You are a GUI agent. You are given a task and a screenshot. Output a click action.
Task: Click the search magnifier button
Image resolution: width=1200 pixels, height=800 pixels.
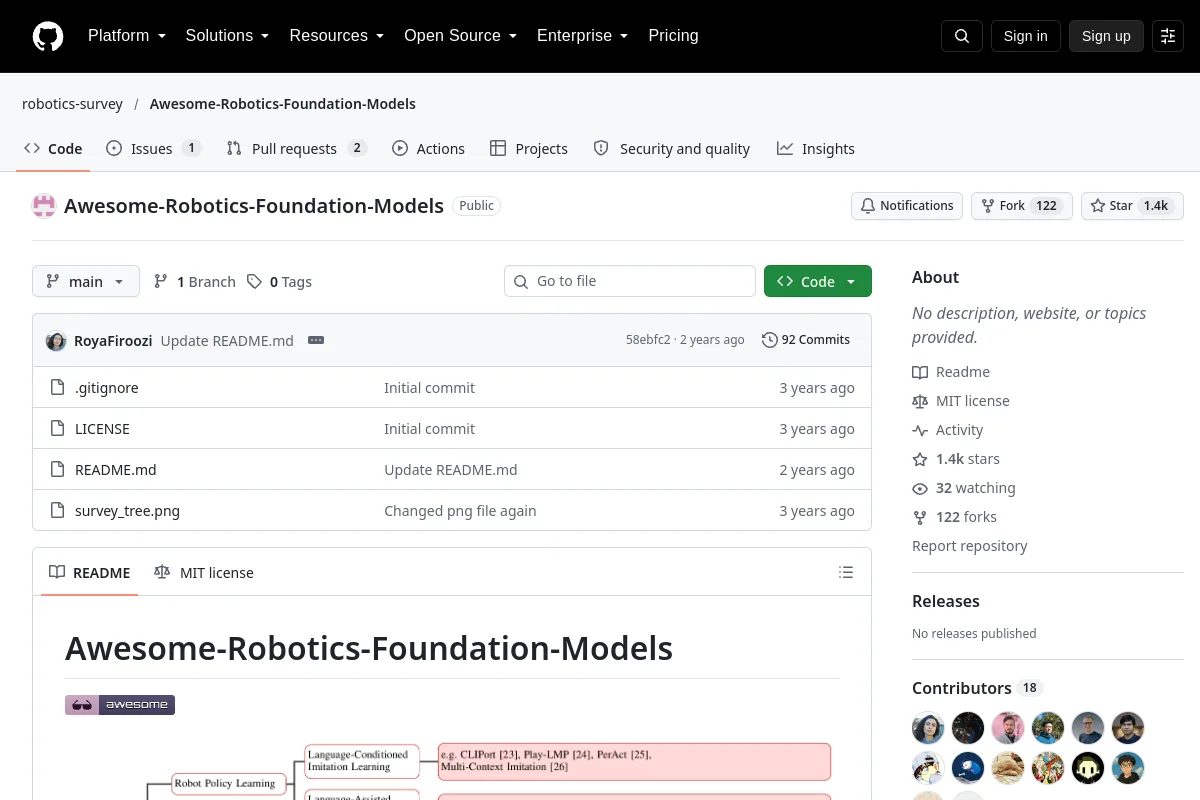pyautogui.click(x=962, y=36)
